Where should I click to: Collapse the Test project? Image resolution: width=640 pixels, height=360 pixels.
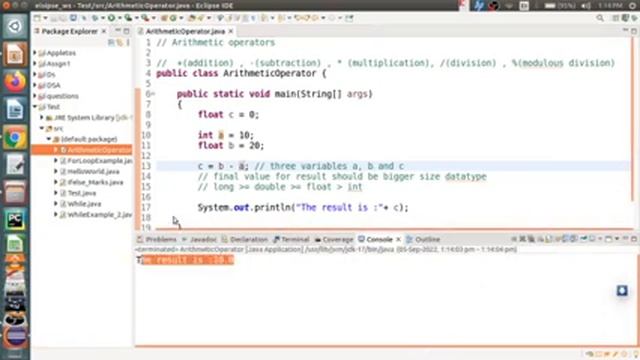click(x=35, y=107)
